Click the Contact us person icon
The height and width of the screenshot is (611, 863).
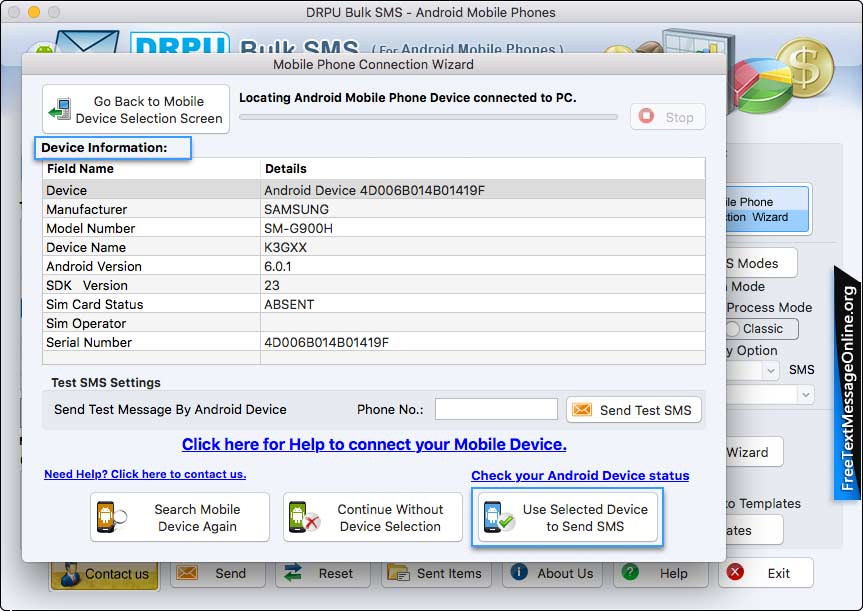[x=70, y=573]
